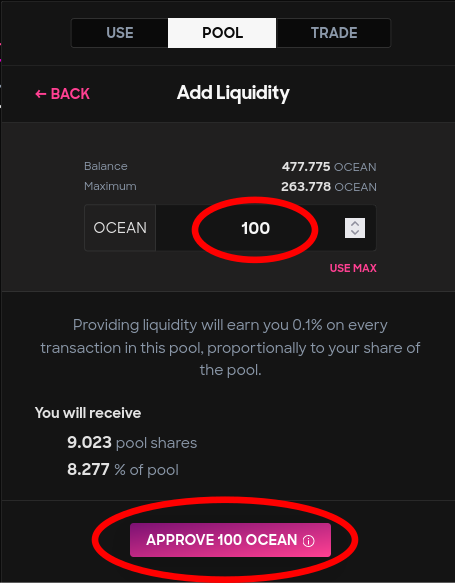Click the You will receive heading
This screenshot has height=583, width=455.
tap(88, 413)
